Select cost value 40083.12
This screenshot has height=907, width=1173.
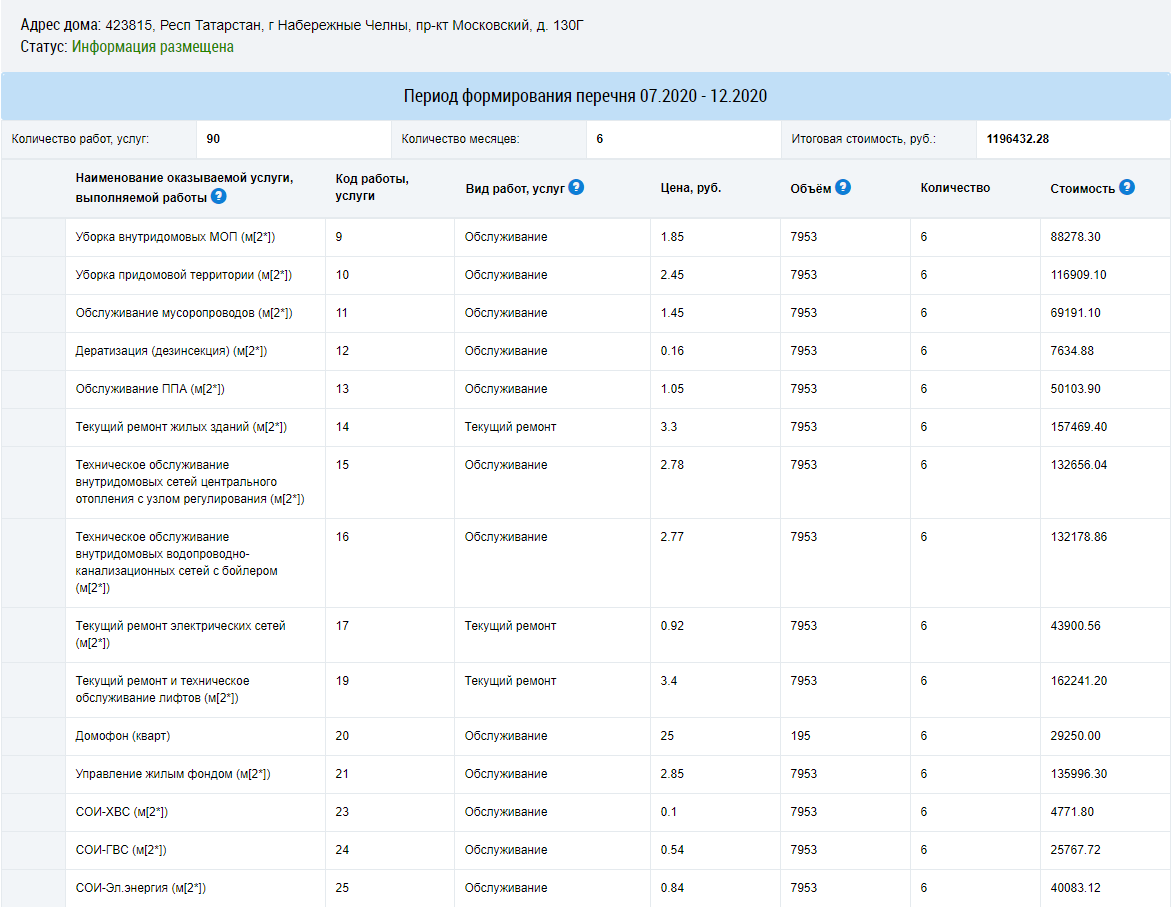pos(1075,888)
